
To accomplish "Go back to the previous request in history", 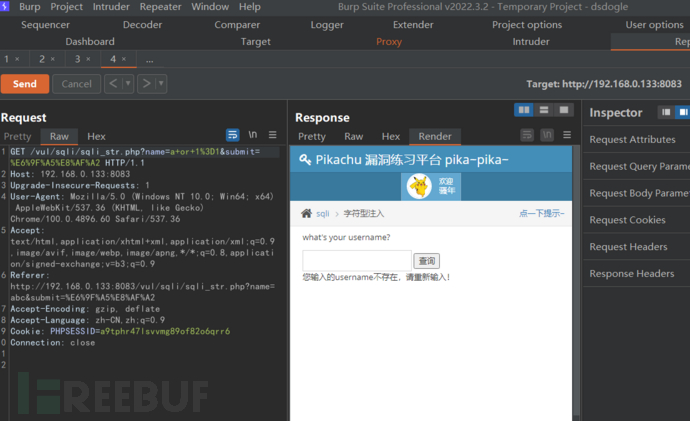I will click(x=113, y=84).
